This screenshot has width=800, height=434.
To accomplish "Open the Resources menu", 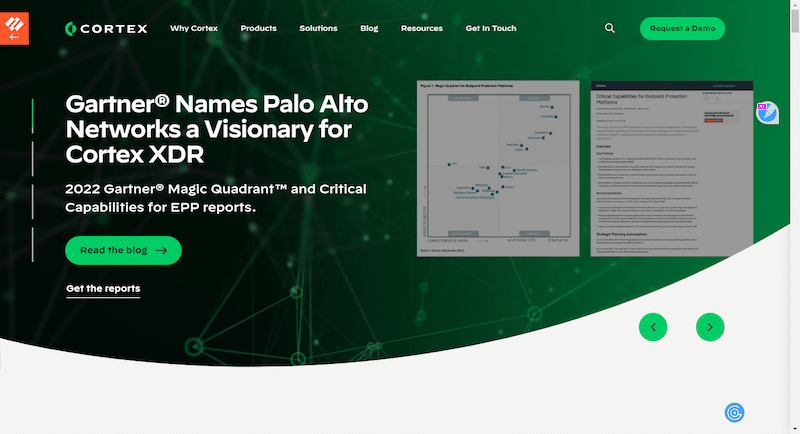I will 422,28.
